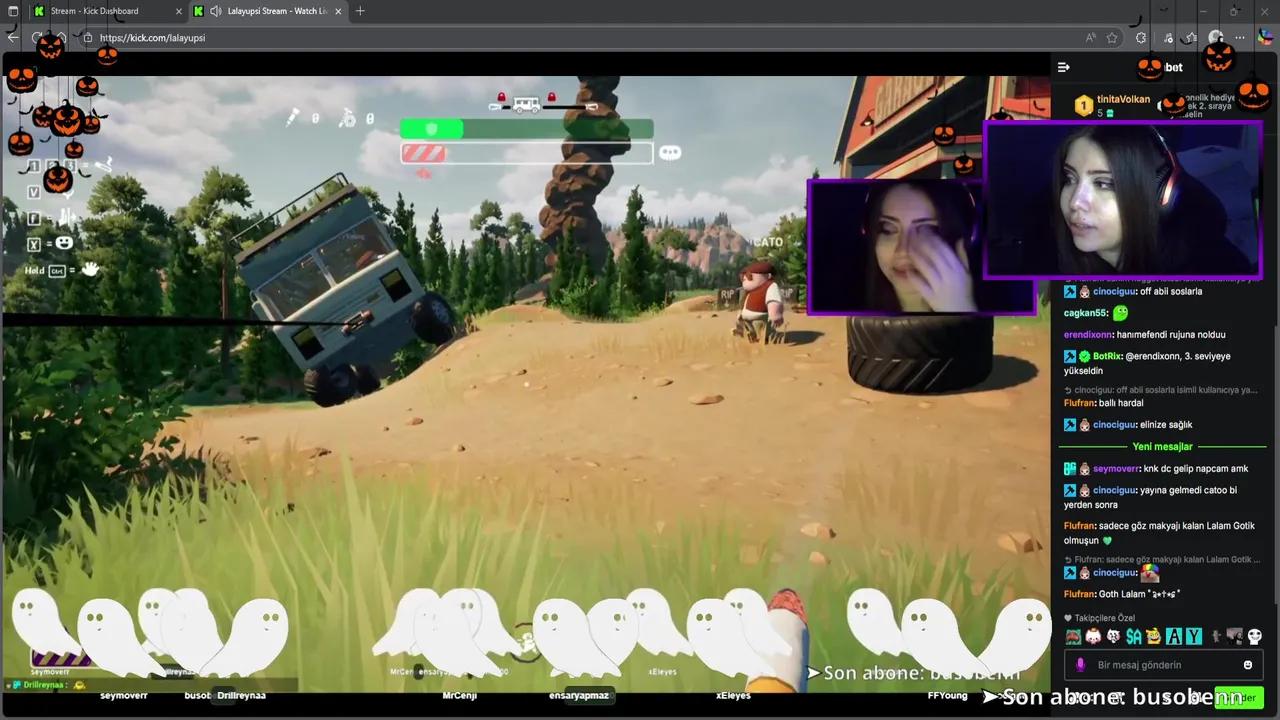Open BotRix username in chat

(1106, 356)
